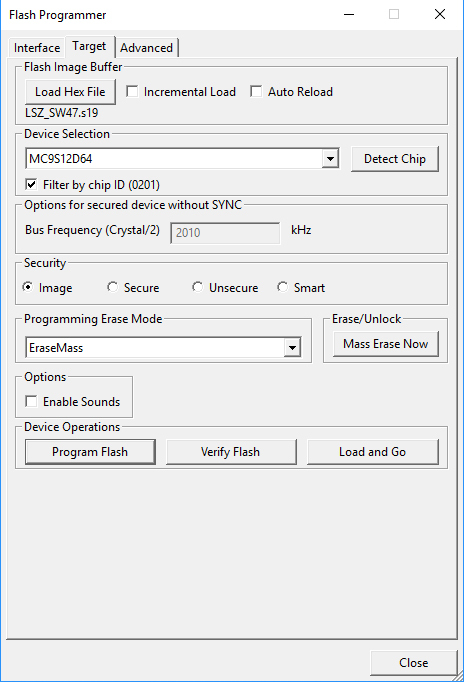Open the EraseMass erase mode dropdown
464x682 pixels.
[292, 348]
